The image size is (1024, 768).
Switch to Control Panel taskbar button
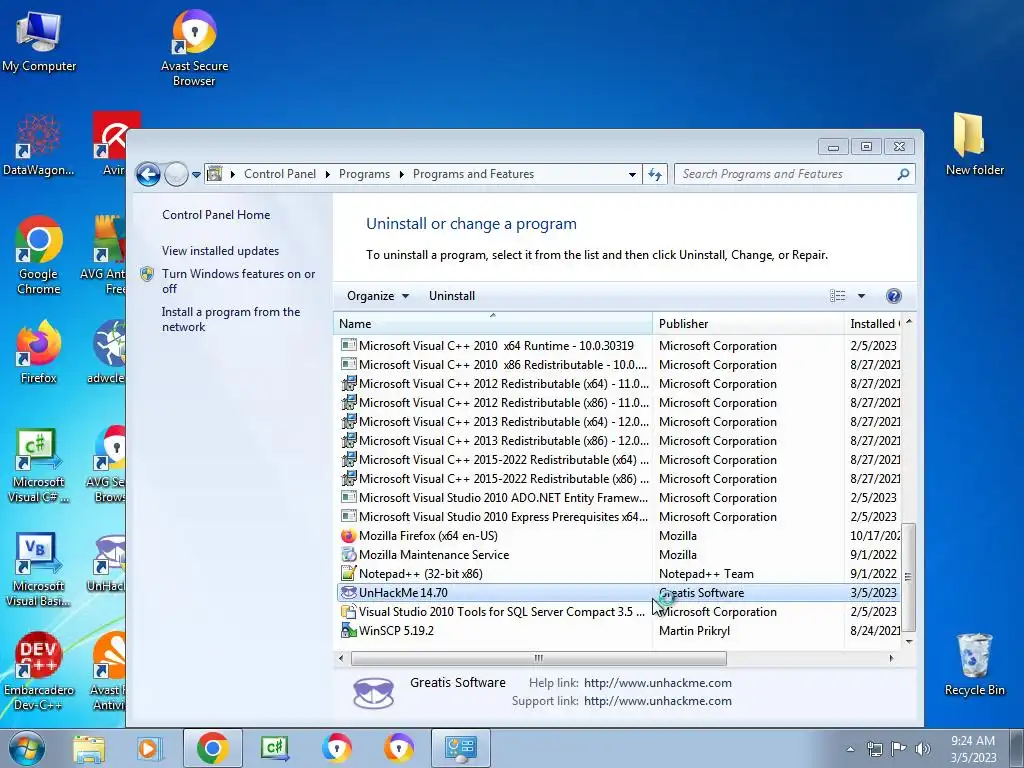460,748
